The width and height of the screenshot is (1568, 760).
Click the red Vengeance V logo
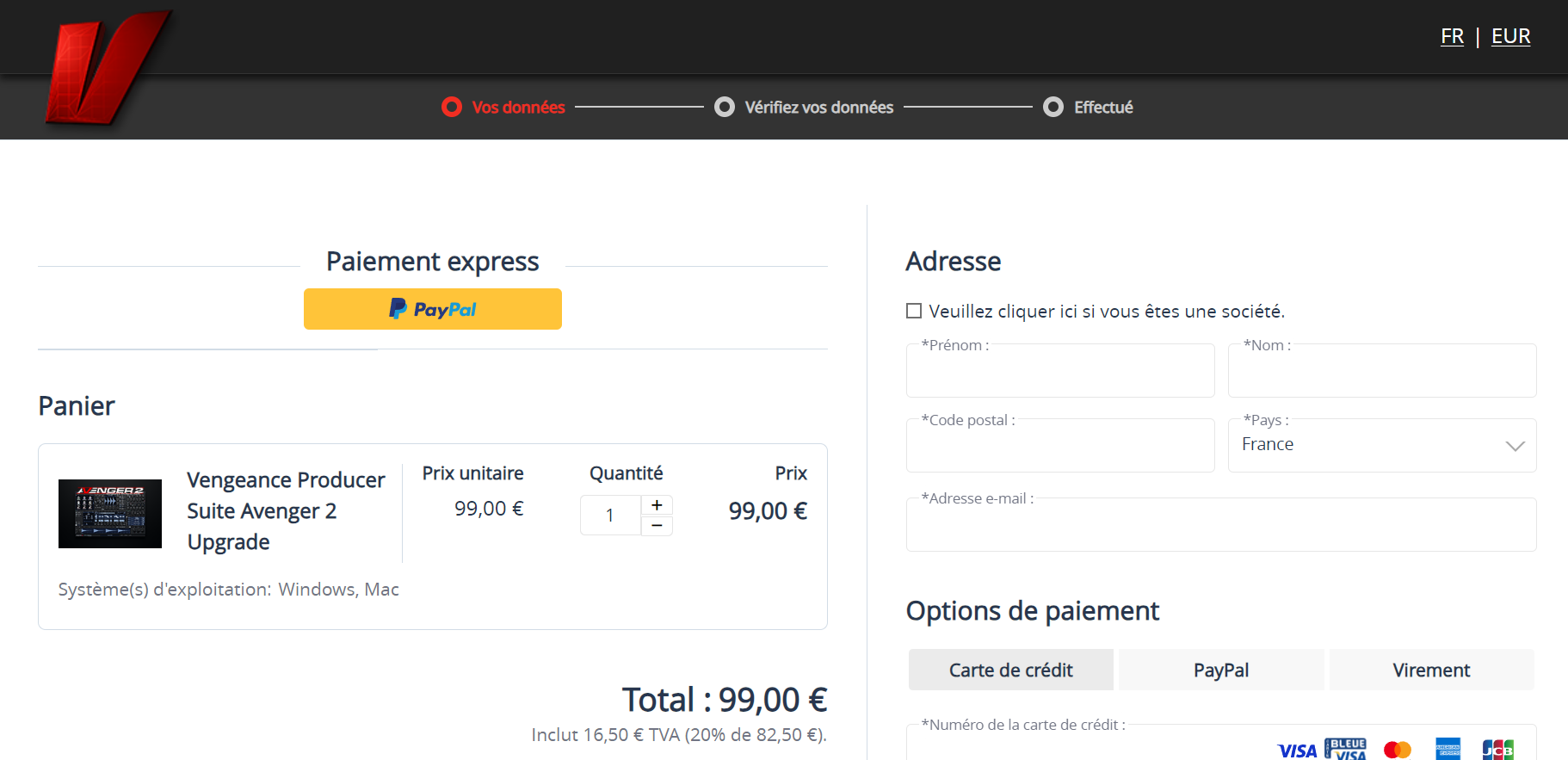[x=108, y=67]
